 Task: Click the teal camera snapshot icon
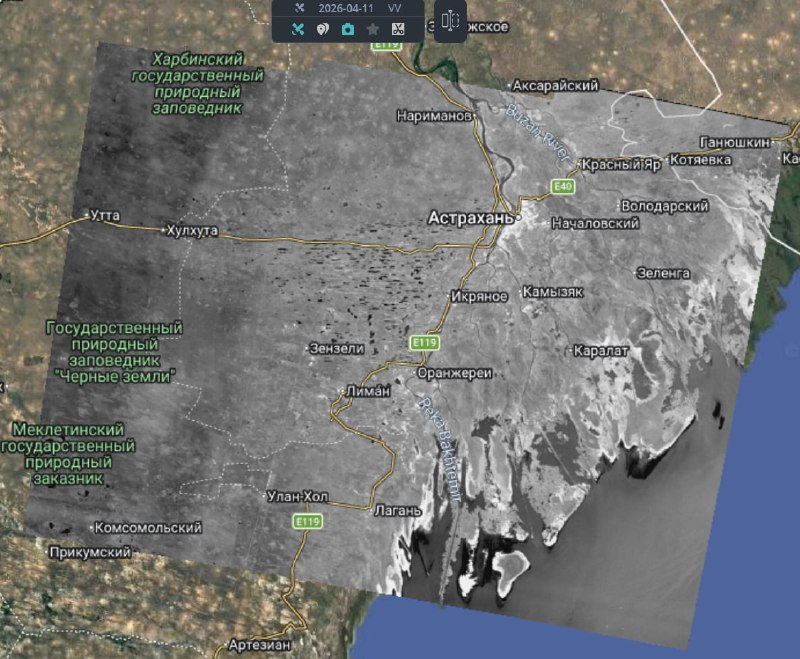pos(347,29)
